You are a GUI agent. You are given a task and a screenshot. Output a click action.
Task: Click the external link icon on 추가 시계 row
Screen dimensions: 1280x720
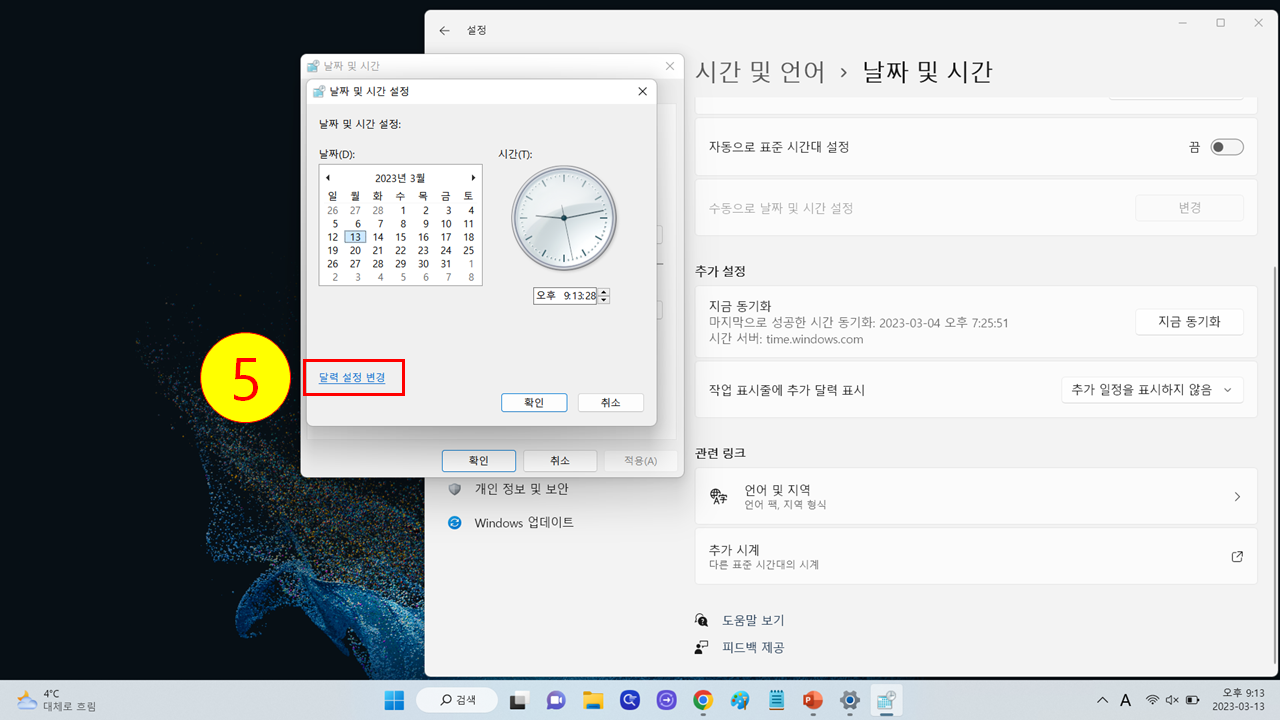click(1236, 556)
